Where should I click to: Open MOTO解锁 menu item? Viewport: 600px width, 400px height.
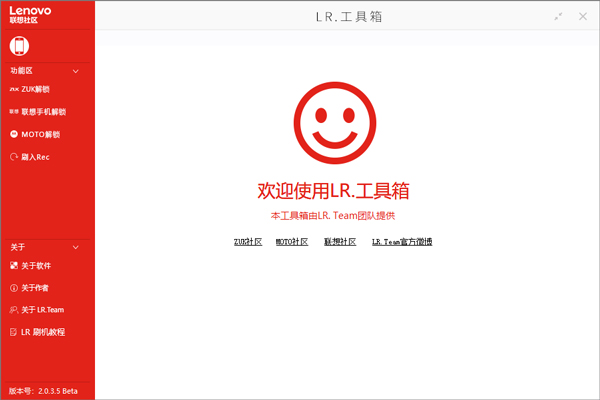[35, 134]
